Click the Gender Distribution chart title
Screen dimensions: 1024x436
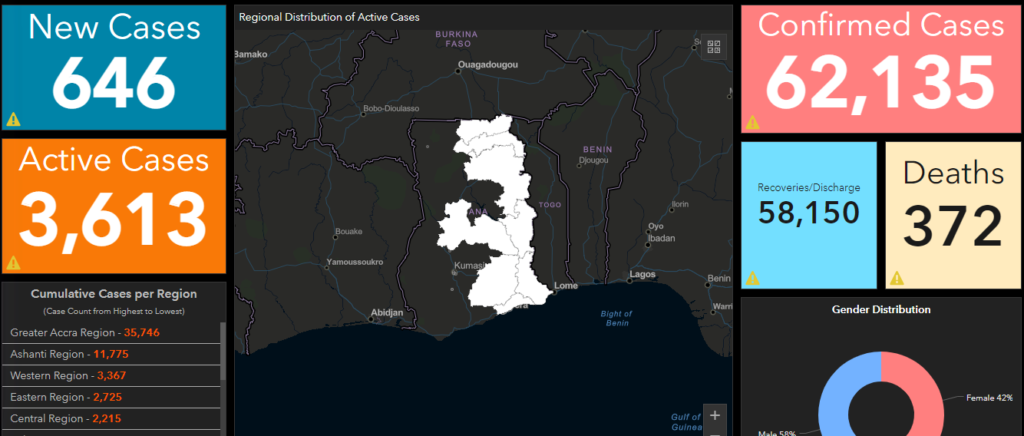tap(881, 309)
